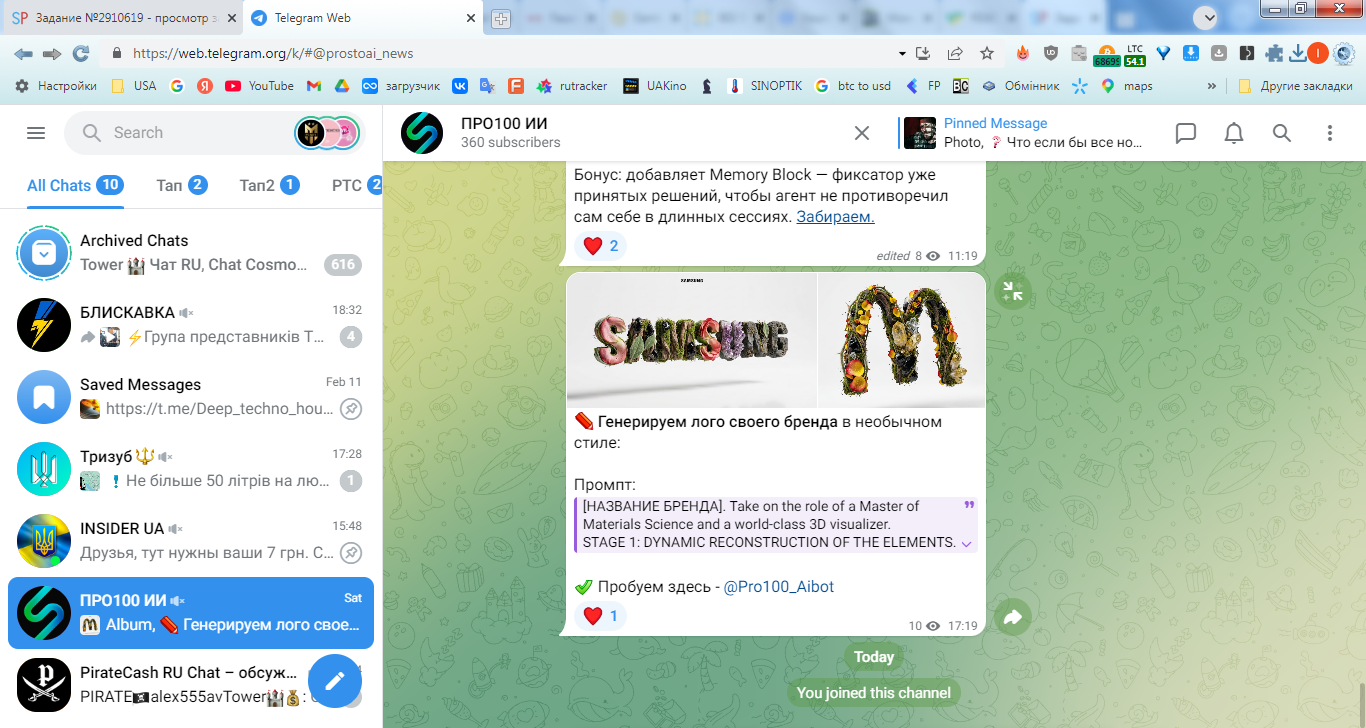Screen dimensions: 1366x728
Task: Switch to the Тап folder tab
Action: (182, 185)
